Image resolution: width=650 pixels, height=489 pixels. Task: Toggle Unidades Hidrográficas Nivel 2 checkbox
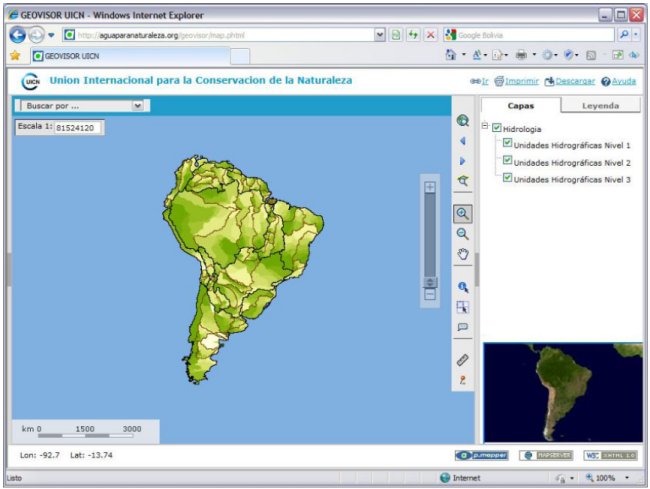click(508, 161)
